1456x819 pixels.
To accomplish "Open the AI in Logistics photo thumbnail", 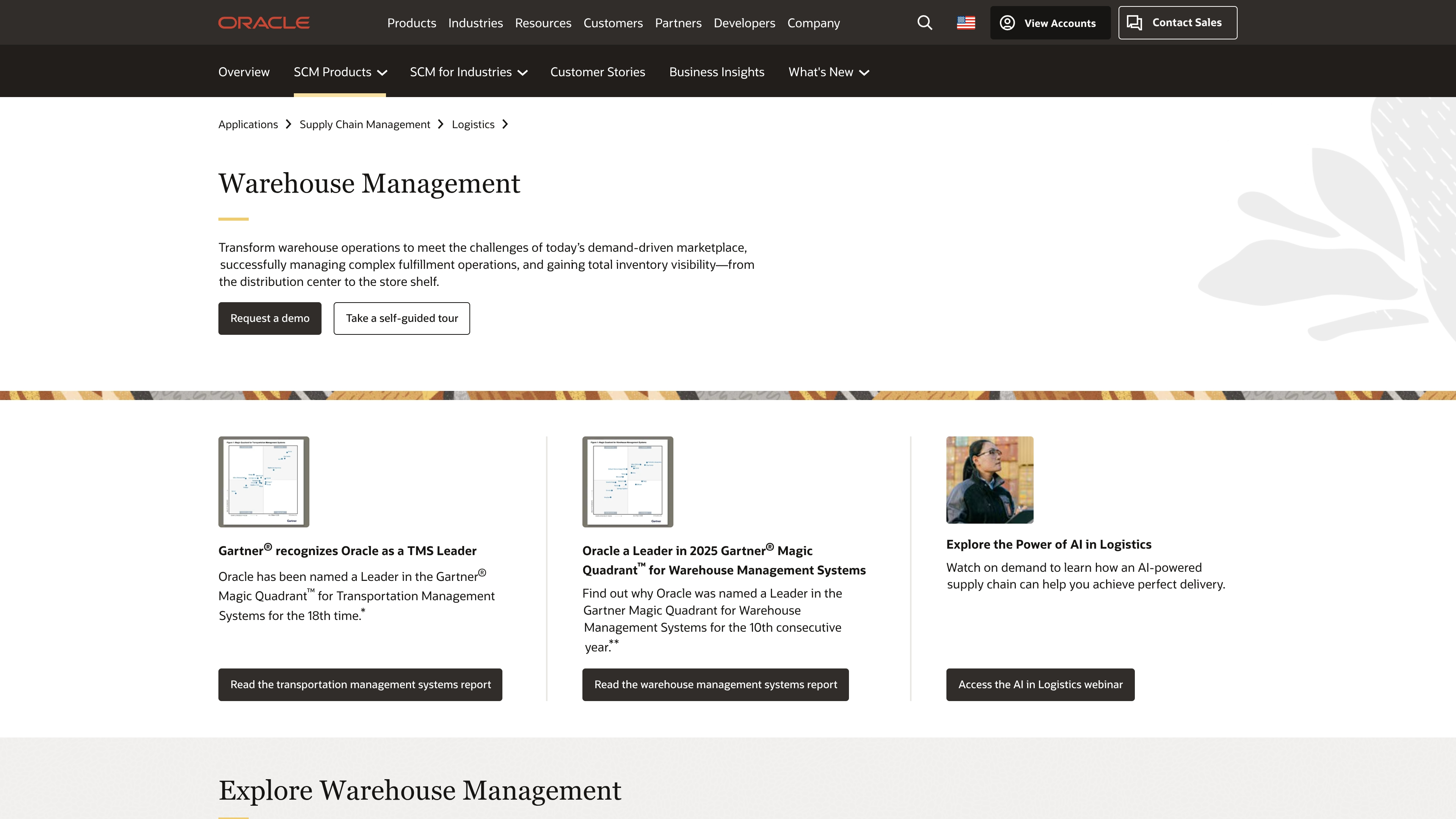I will click(990, 480).
